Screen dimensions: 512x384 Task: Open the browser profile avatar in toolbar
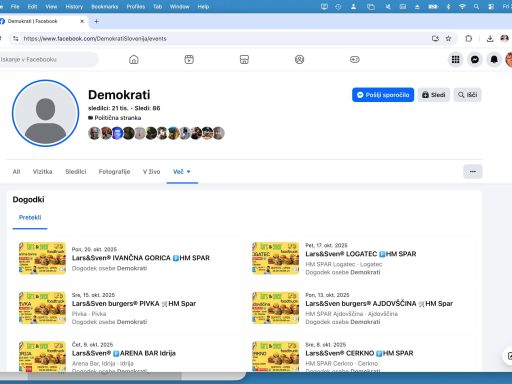pos(504,39)
